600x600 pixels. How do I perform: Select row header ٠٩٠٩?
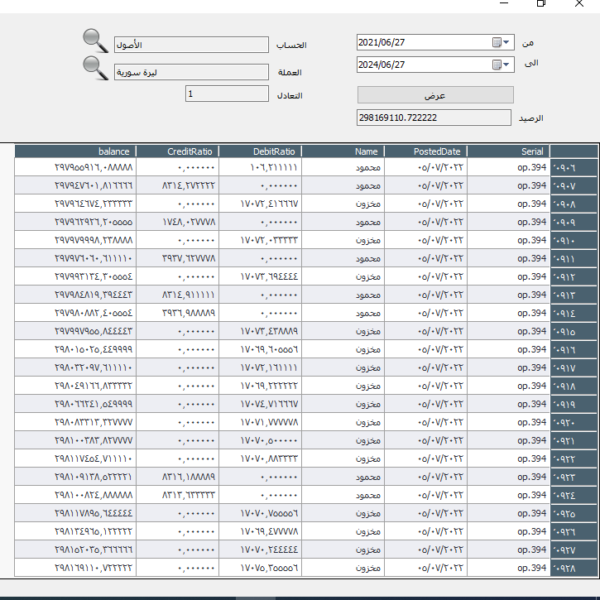574,222
